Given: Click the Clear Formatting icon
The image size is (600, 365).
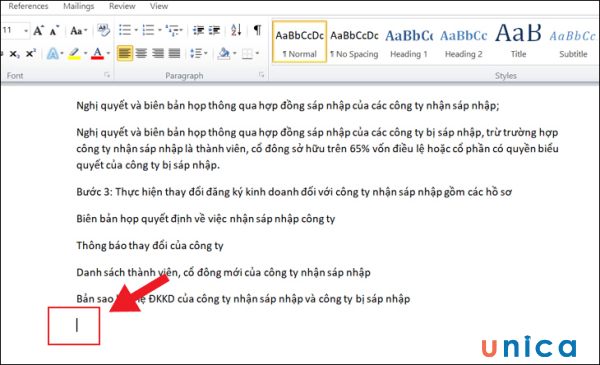Looking at the screenshot, I should 103,30.
